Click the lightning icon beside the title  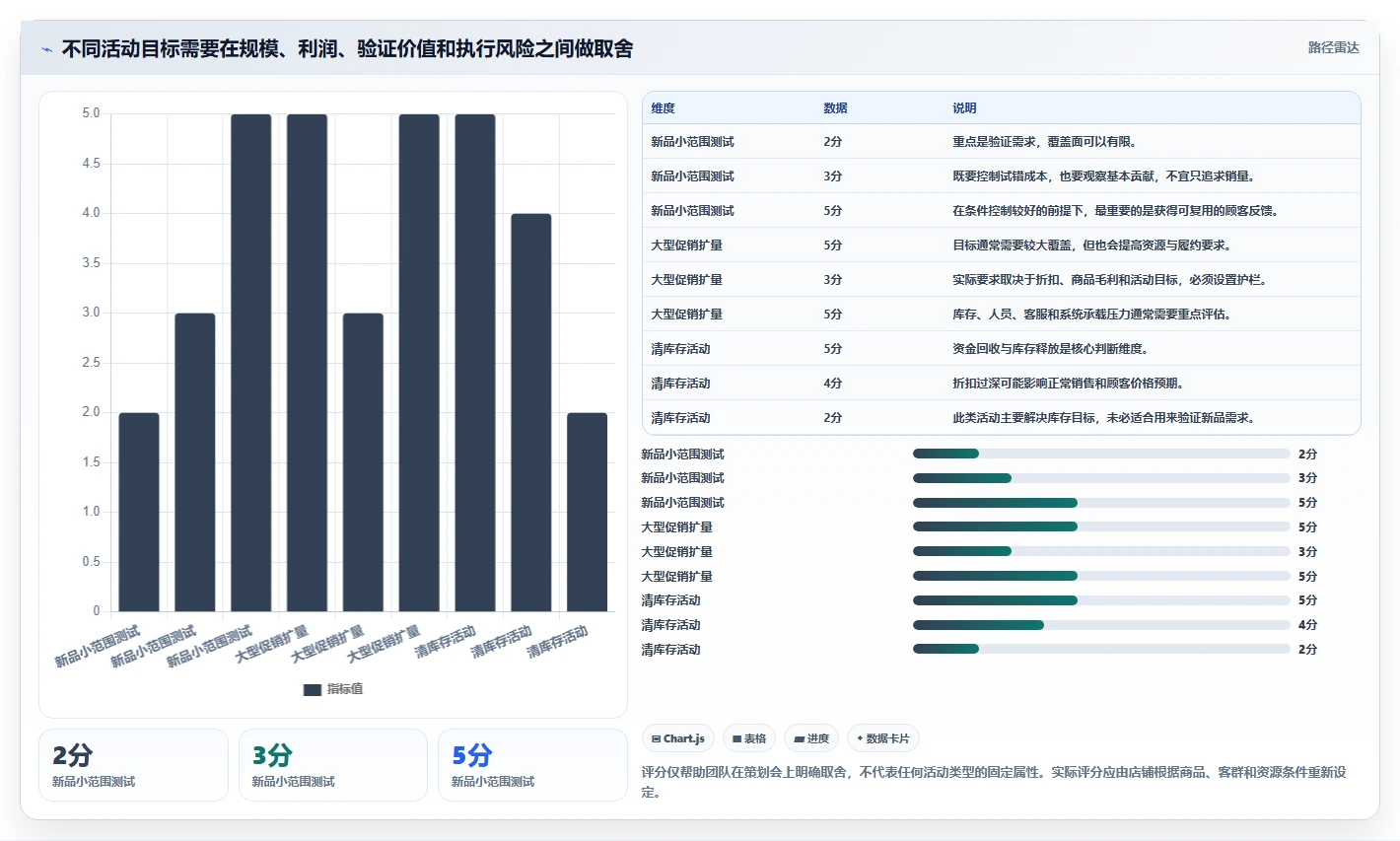tap(46, 49)
